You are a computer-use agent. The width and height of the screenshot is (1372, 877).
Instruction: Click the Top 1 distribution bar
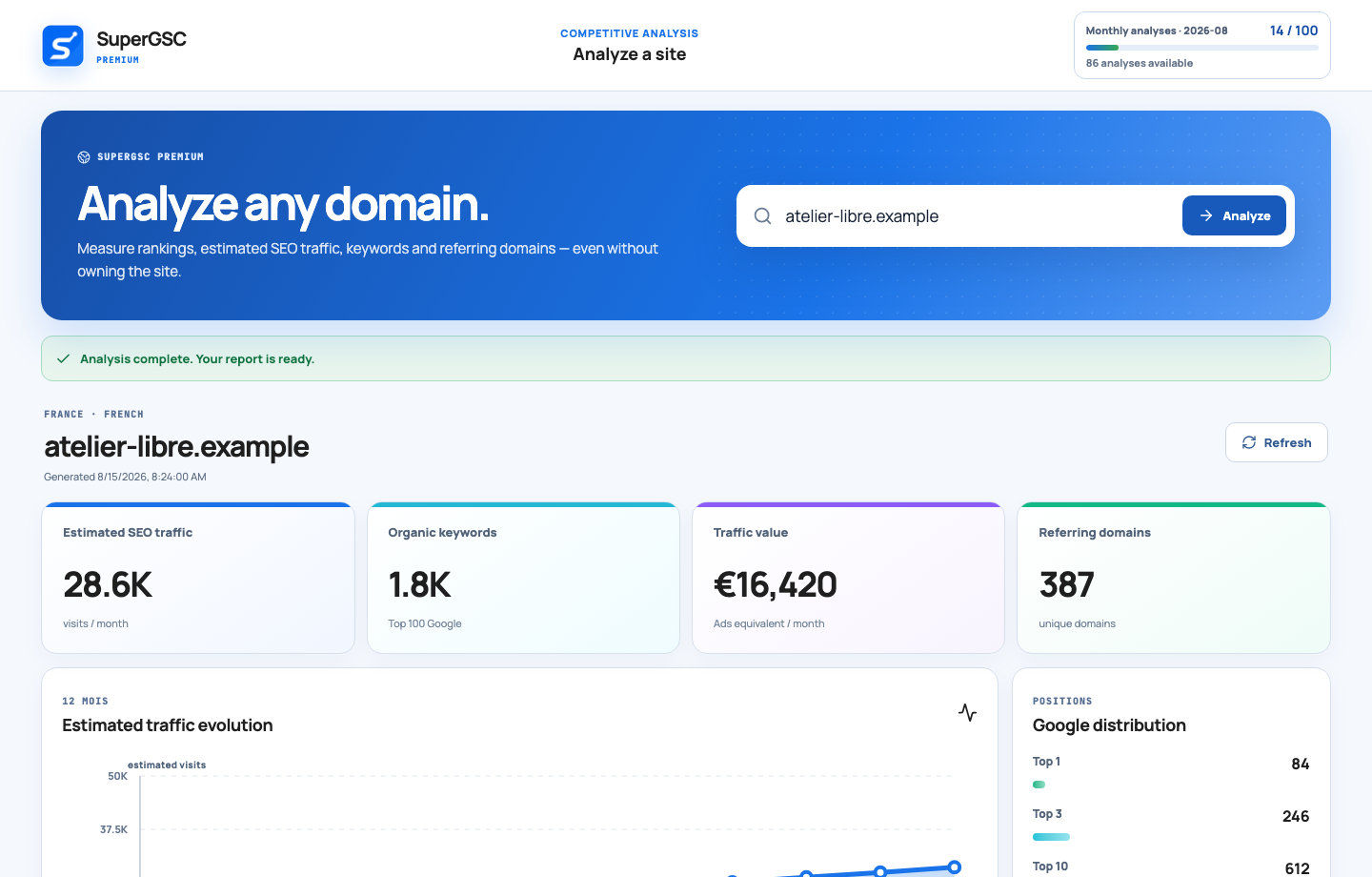1039,785
